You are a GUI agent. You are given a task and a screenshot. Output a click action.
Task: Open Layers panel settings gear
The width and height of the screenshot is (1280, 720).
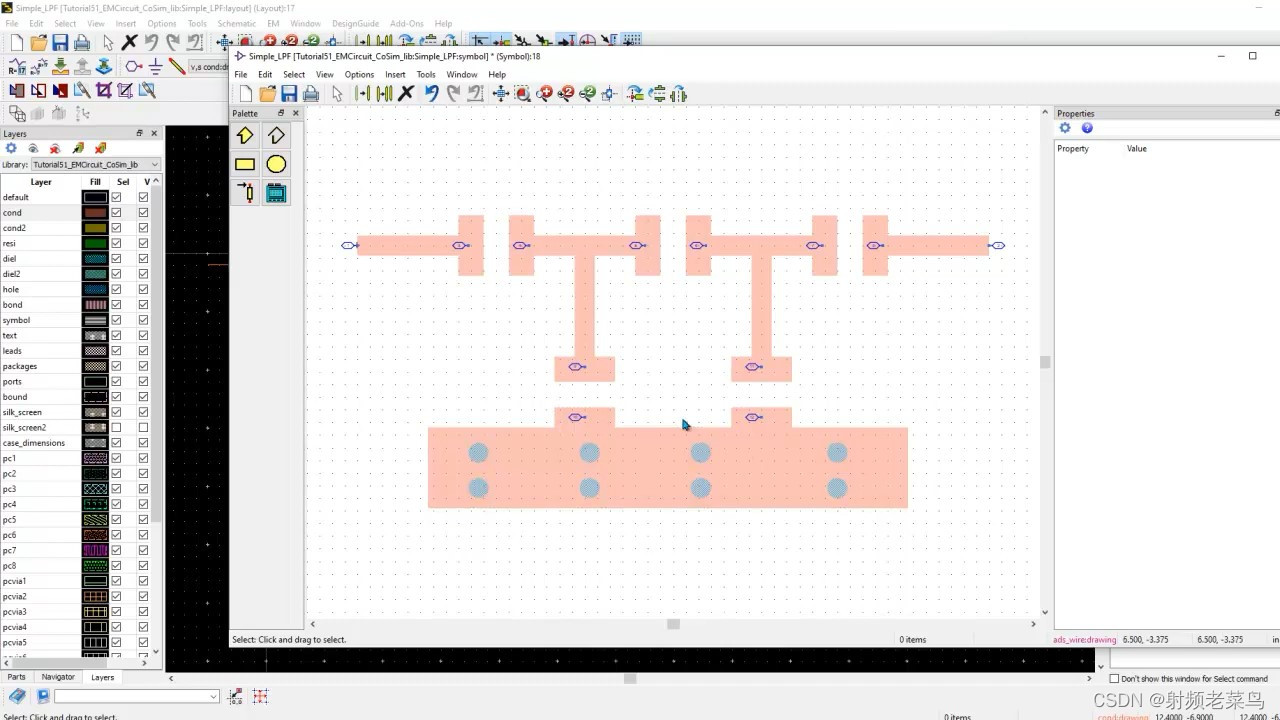tap(11, 148)
